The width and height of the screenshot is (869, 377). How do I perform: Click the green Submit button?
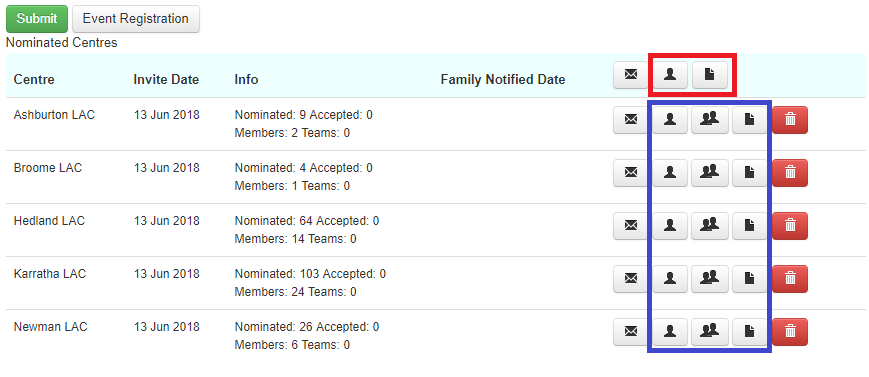point(37,19)
